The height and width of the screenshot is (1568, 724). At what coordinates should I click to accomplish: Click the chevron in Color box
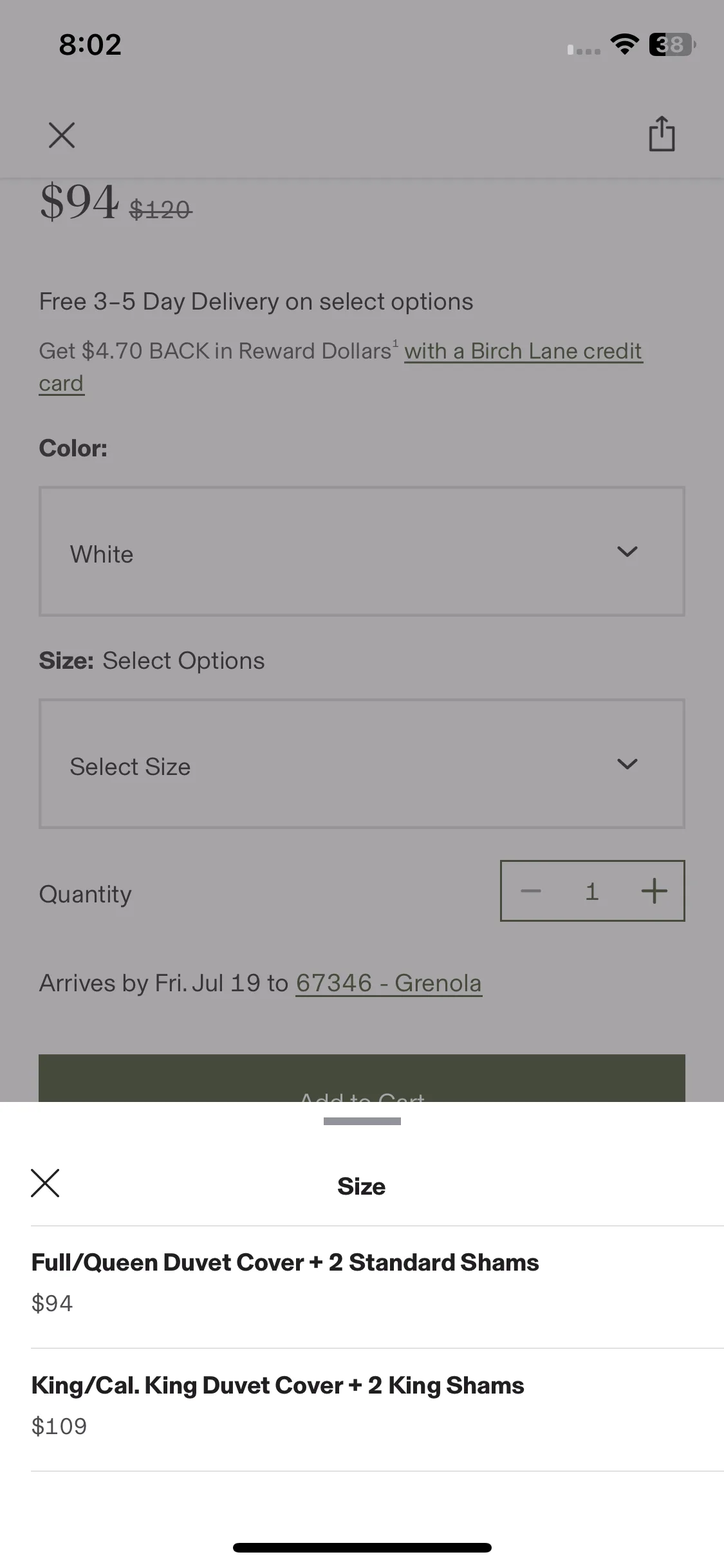(627, 552)
